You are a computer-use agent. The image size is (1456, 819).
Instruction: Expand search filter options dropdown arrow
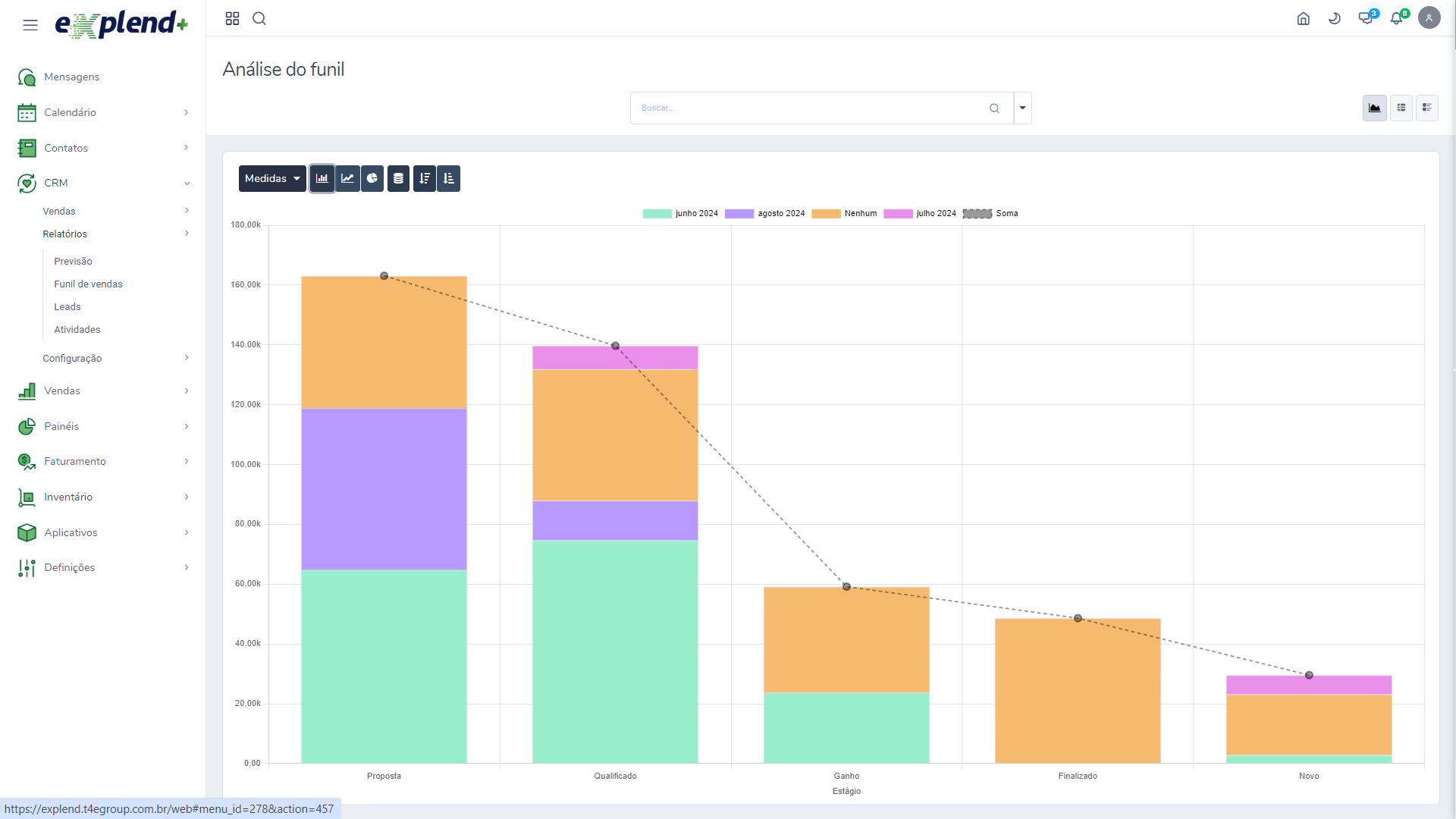click(1023, 108)
